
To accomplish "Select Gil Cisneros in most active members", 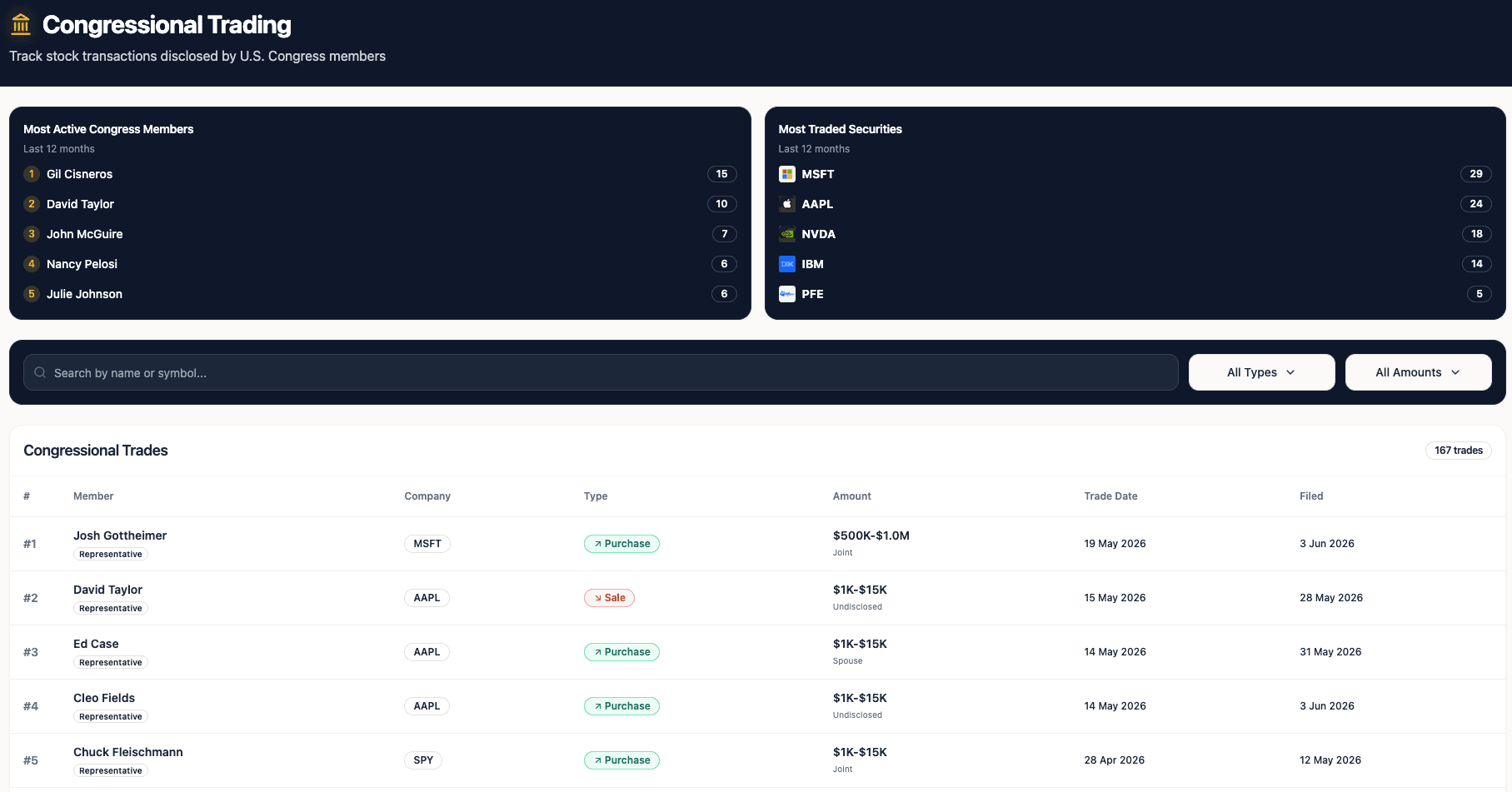I will tap(79, 174).
